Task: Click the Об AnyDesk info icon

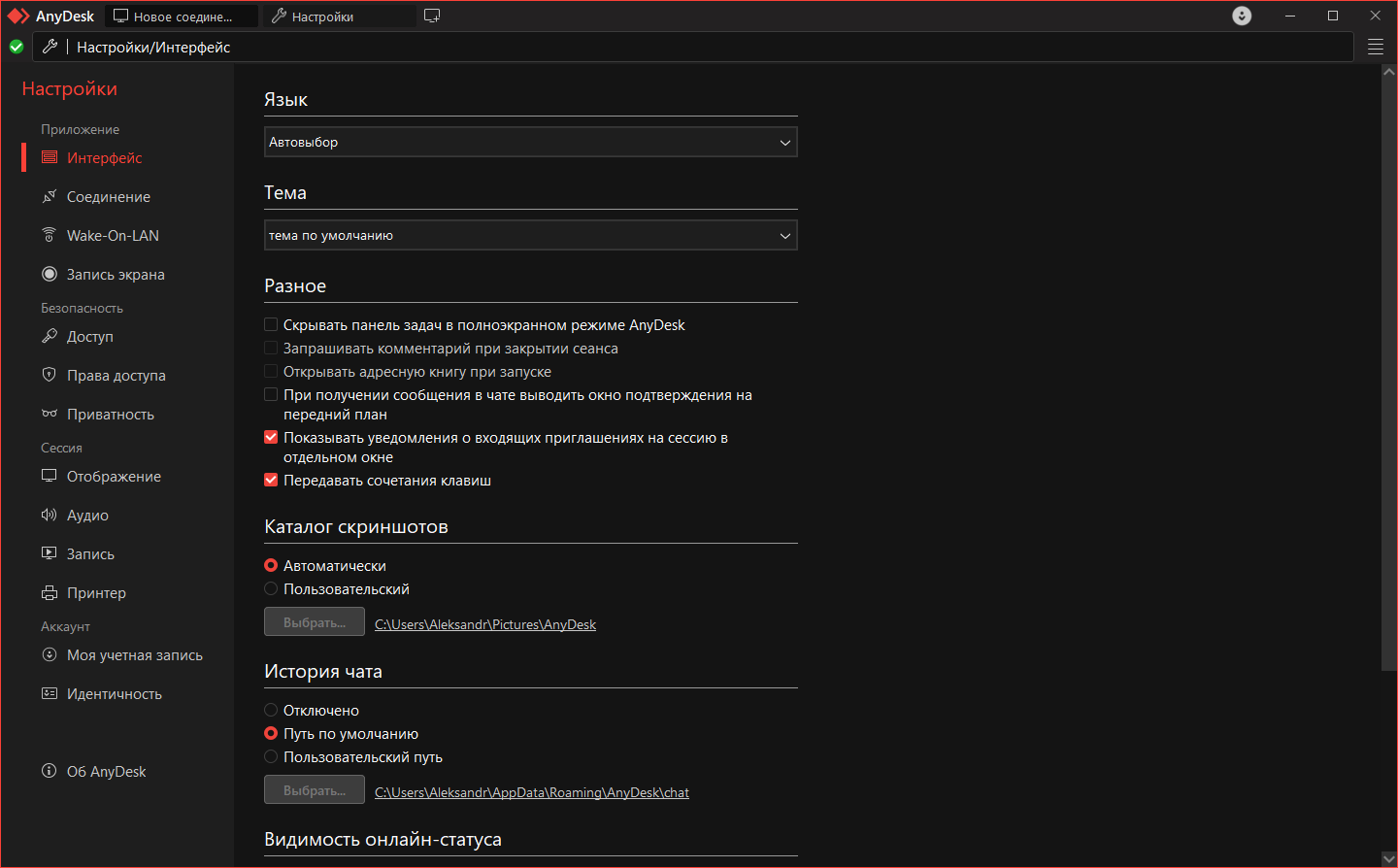Action: [x=50, y=771]
